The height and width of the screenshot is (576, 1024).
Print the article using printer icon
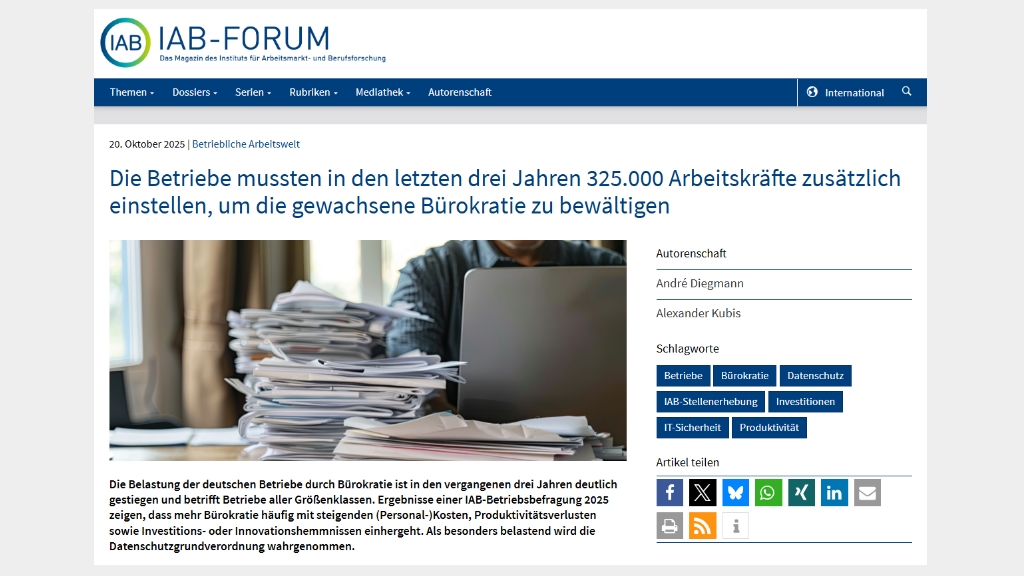(670, 526)
